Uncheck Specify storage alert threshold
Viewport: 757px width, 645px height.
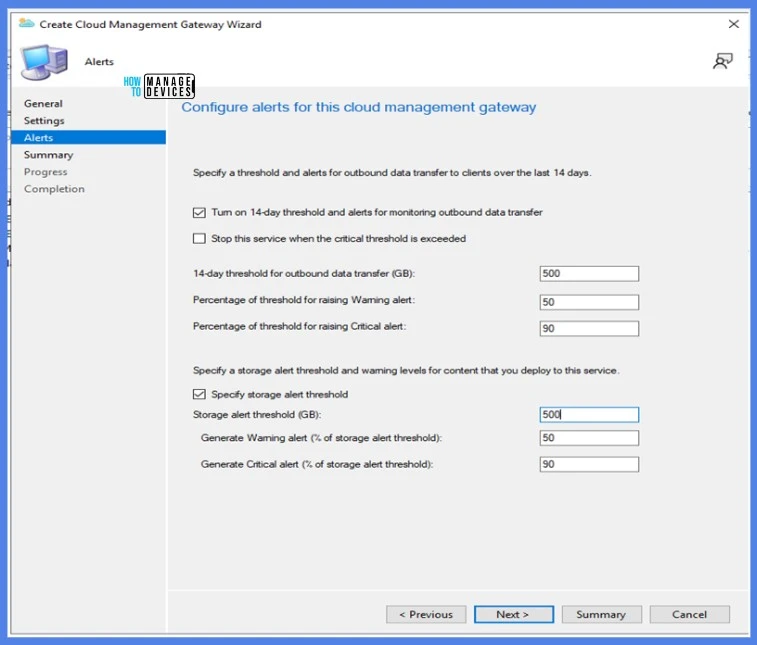tap(199, 395)
